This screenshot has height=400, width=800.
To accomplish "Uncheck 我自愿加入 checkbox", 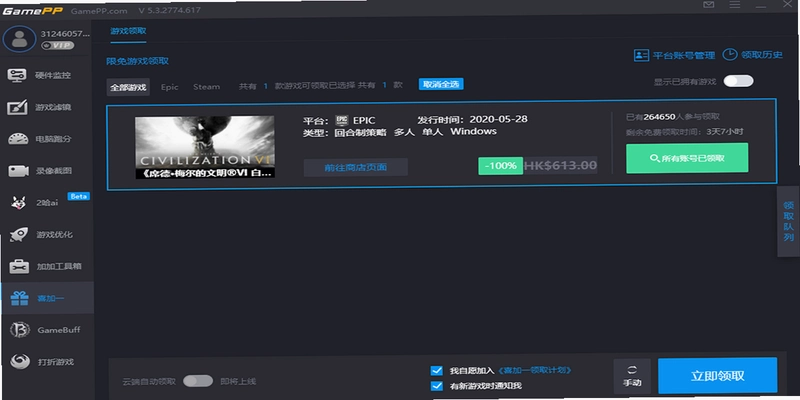I will tap(436, 370).
